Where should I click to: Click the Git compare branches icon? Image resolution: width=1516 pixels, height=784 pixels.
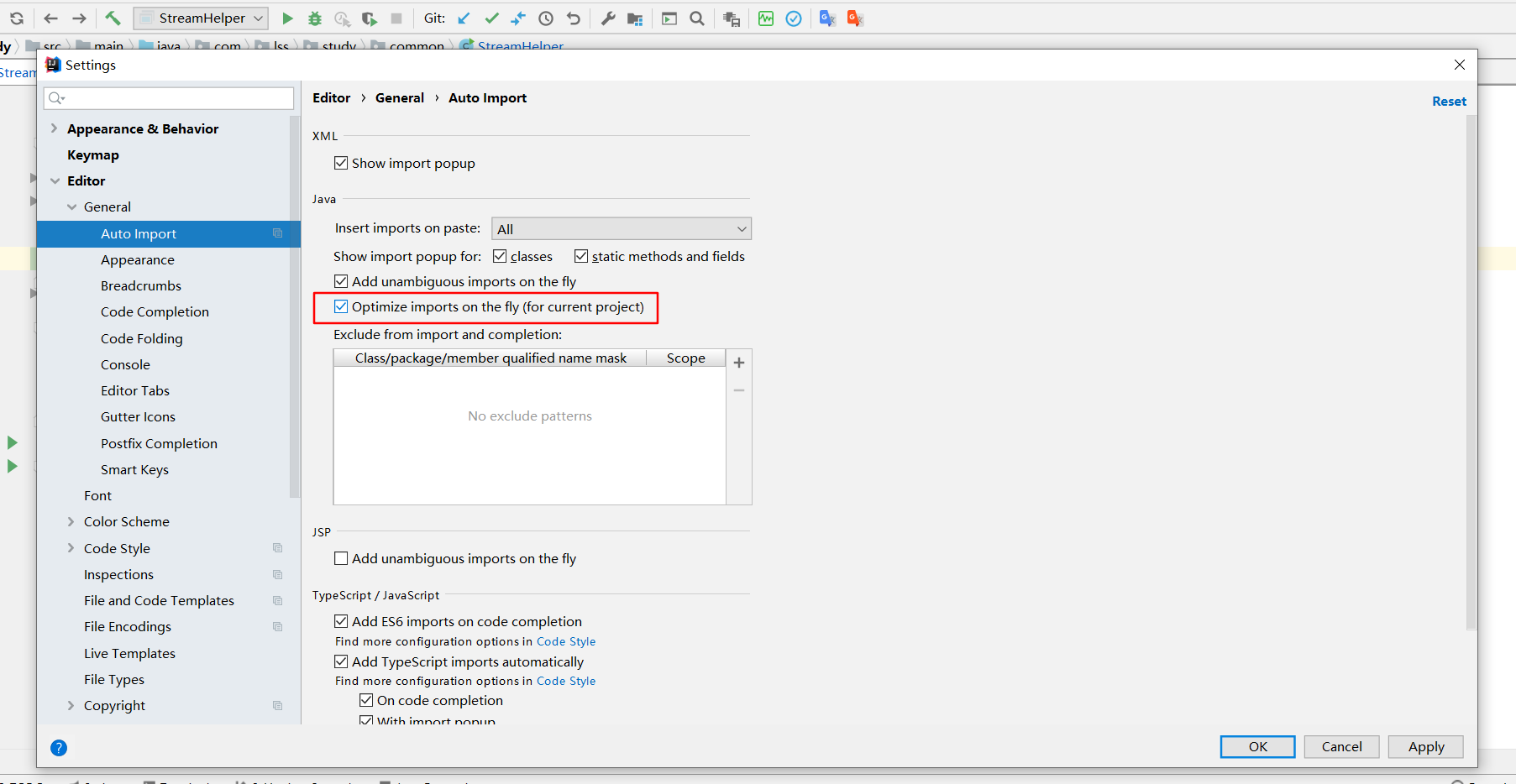pos(518,18)
